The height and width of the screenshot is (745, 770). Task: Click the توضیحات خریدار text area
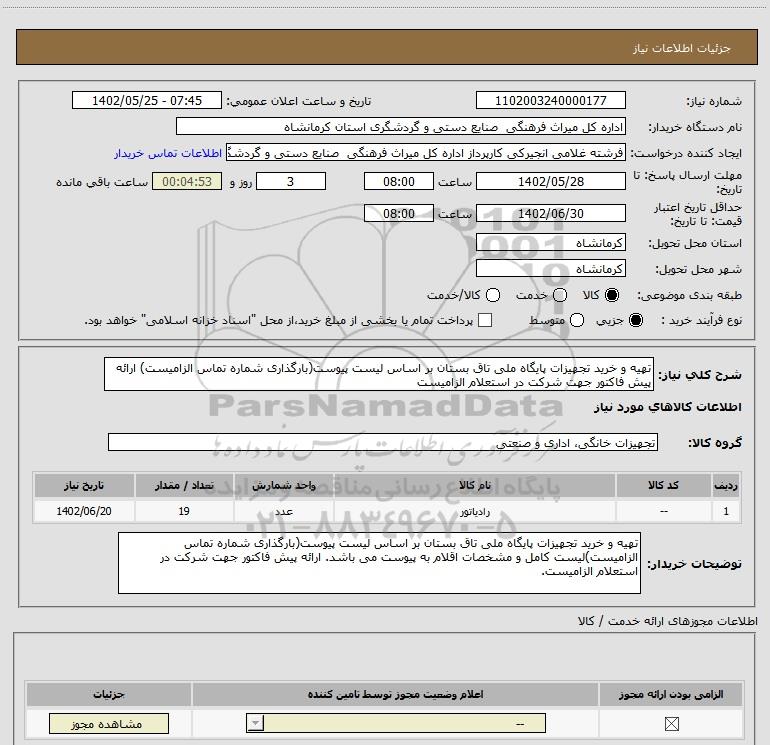pos(379,563)
